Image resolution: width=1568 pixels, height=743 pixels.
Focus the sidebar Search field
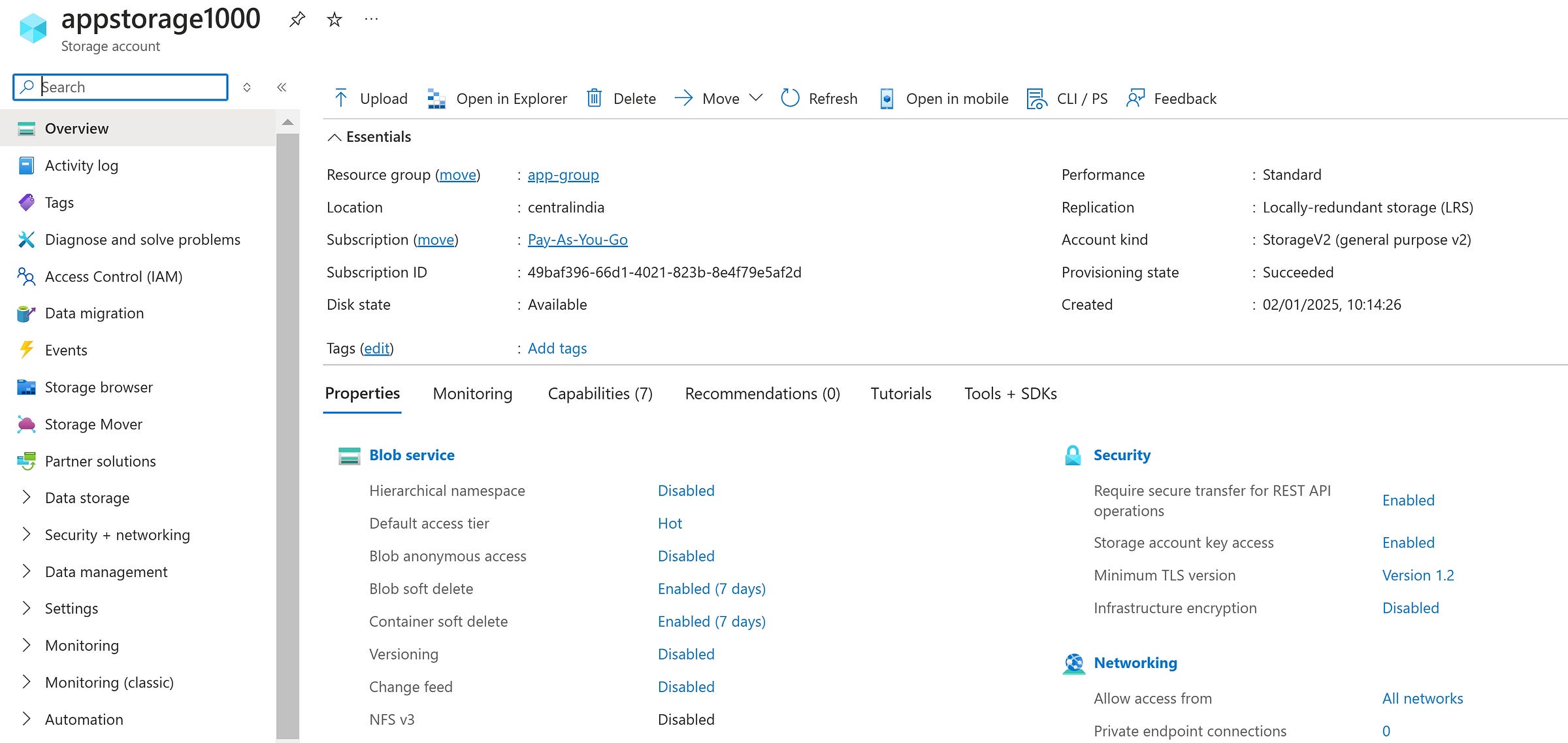[120, 87]
